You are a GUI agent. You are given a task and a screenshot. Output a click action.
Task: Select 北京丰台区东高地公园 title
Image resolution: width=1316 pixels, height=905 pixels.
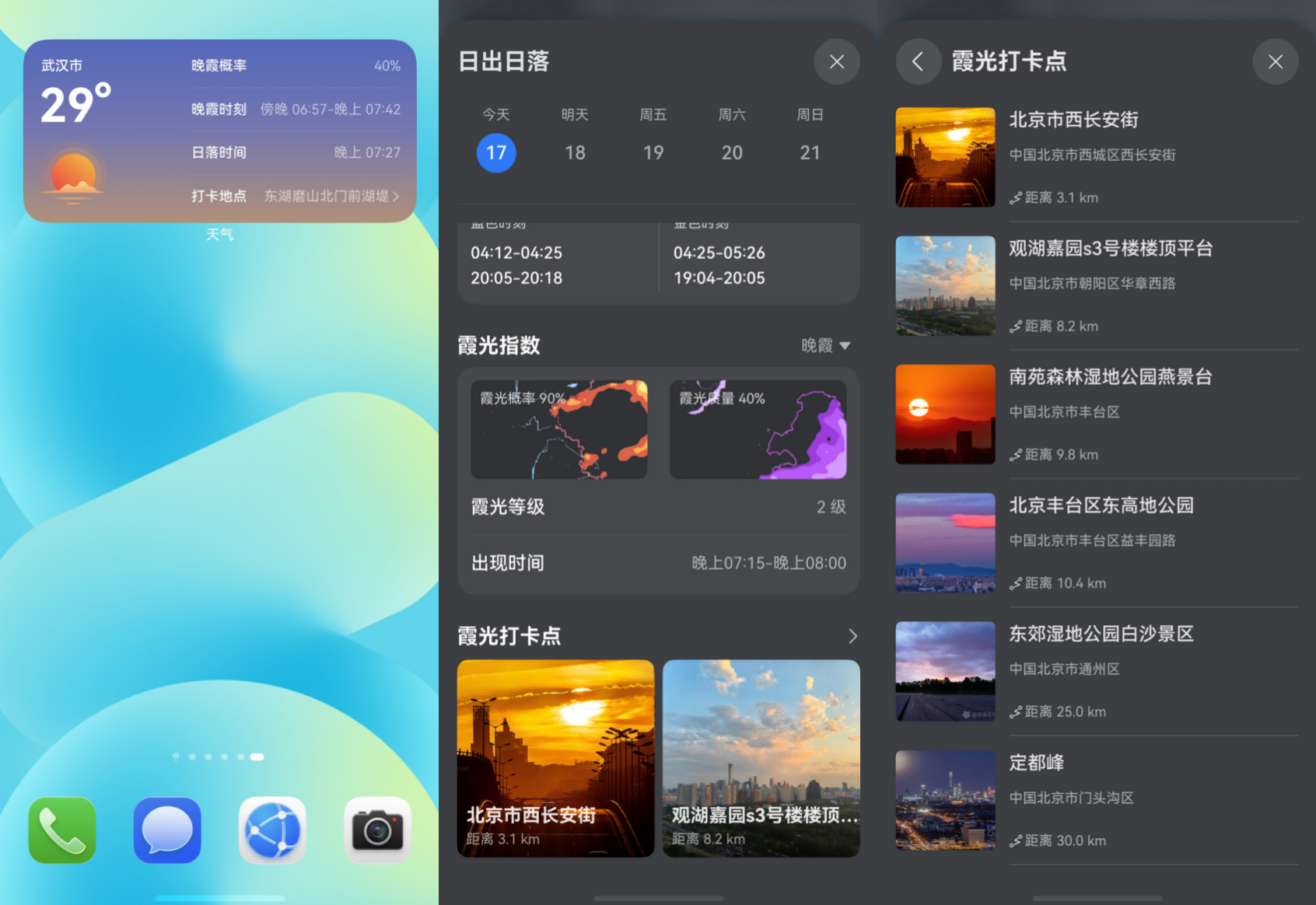(1101, 505)
